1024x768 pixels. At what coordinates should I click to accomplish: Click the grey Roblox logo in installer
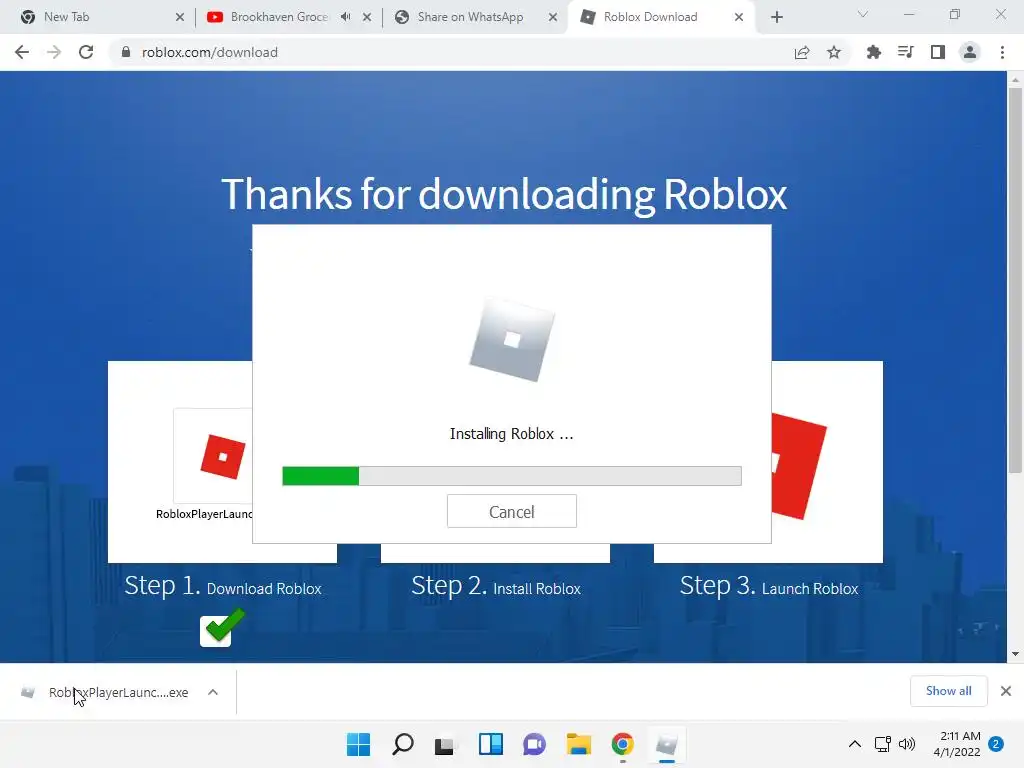[512, 339]
